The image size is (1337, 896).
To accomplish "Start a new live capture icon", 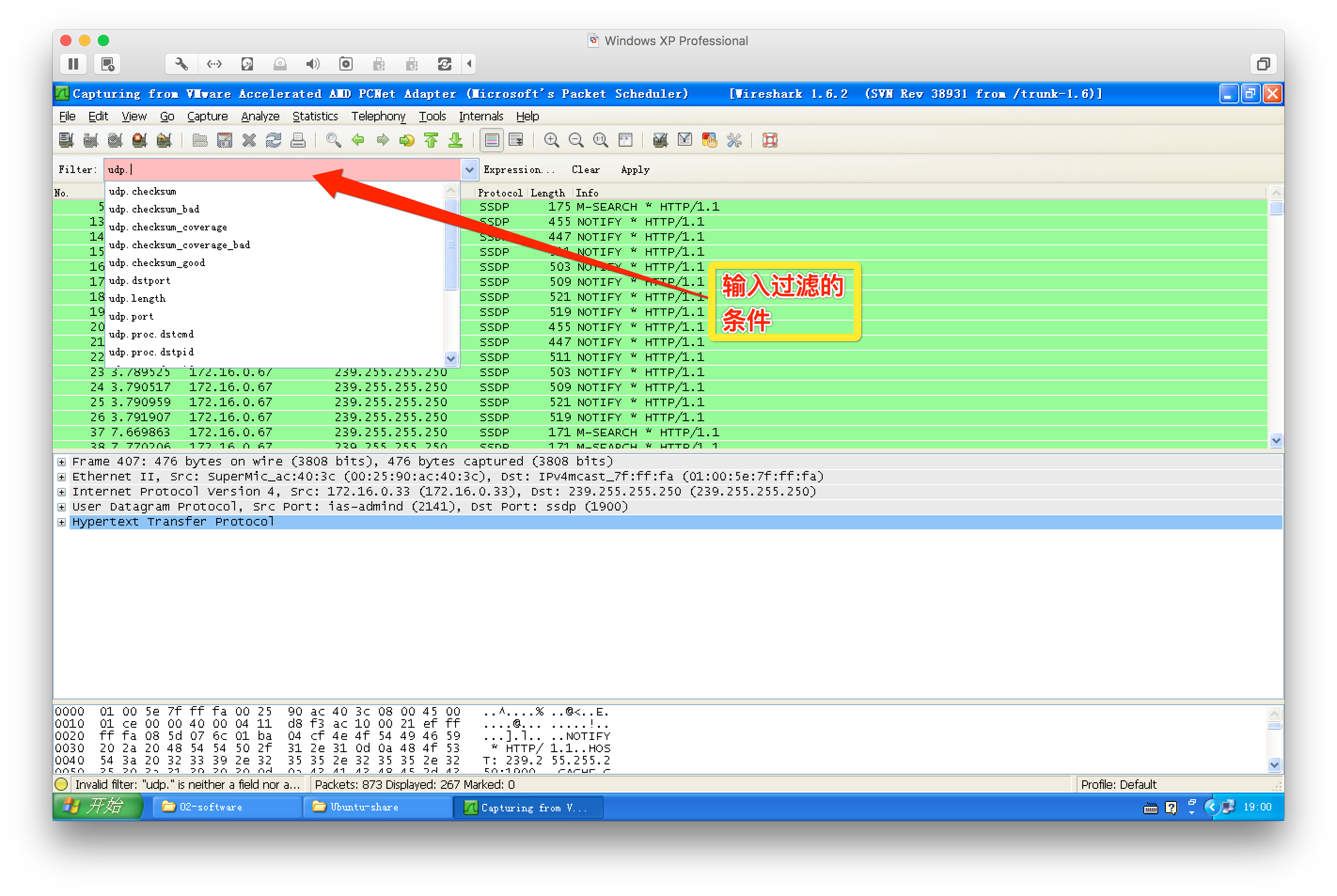I will coord(116,140).
